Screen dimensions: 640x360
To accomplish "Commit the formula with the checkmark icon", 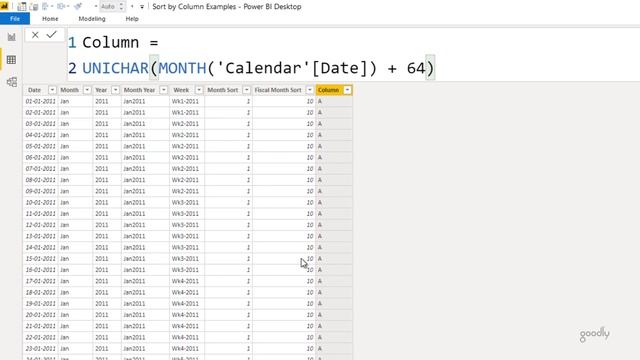I will [51, 35].
